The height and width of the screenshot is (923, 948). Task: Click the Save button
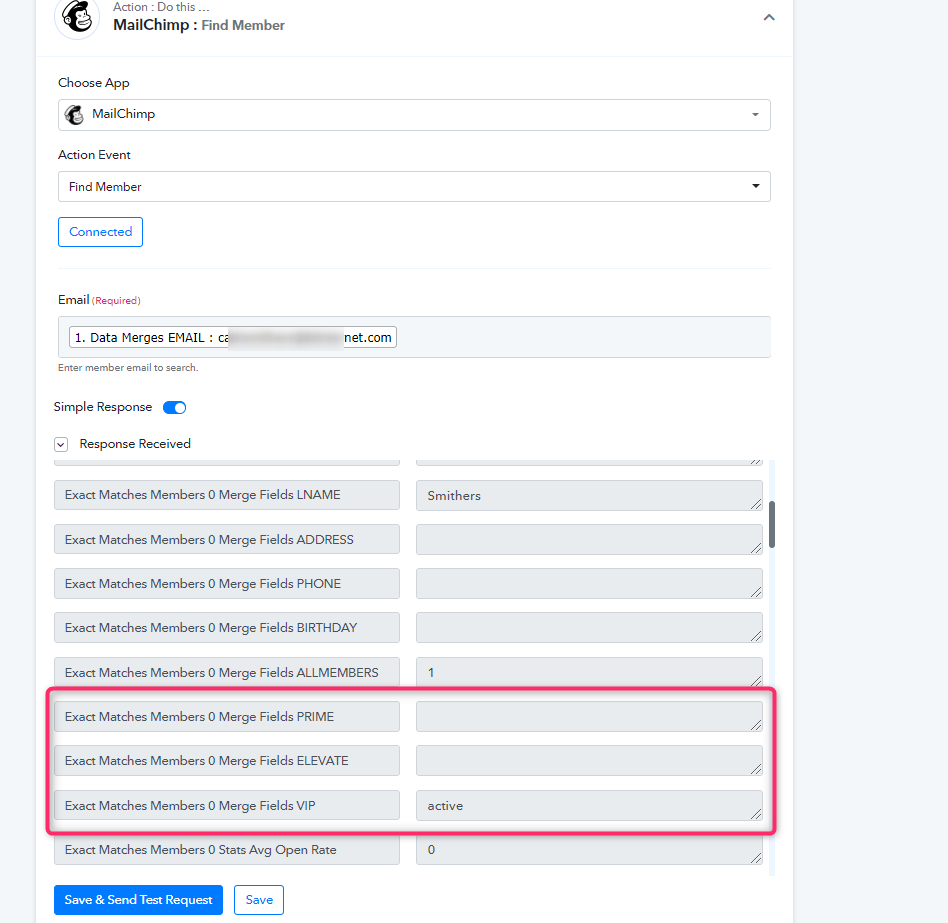[259, 900]
